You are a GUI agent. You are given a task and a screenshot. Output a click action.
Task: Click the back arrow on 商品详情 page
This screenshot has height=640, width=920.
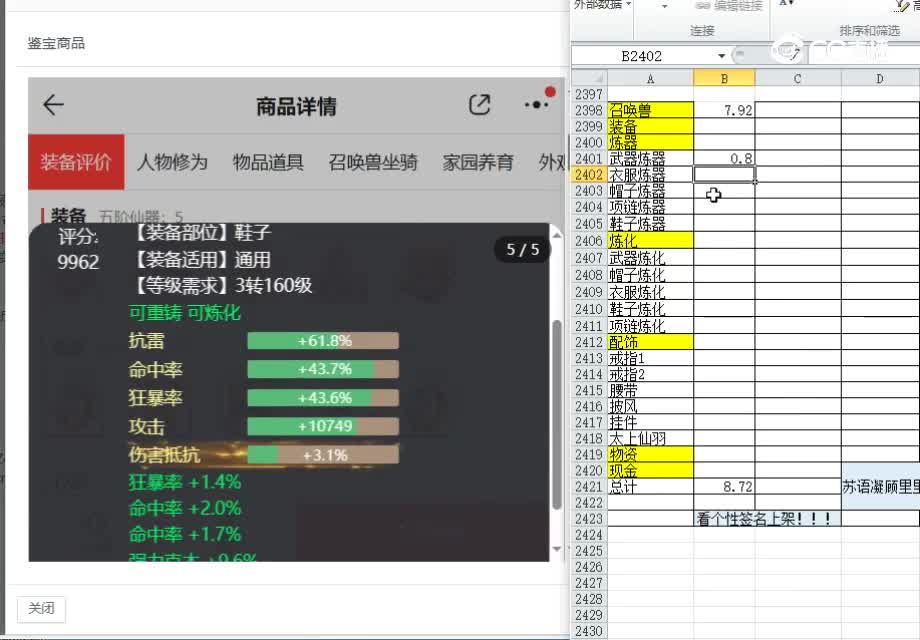click(52, 105)
